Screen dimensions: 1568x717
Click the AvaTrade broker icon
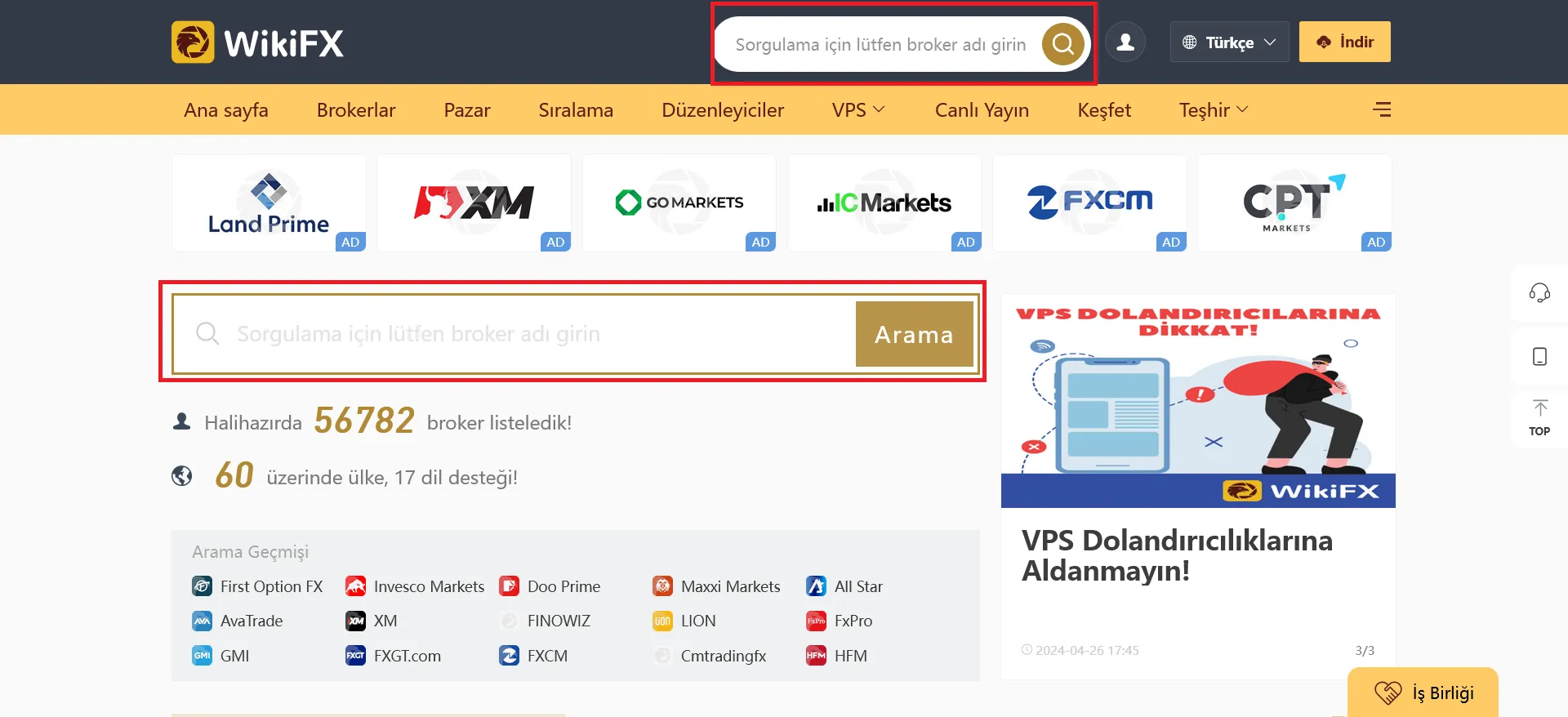[x=202, y=621]
